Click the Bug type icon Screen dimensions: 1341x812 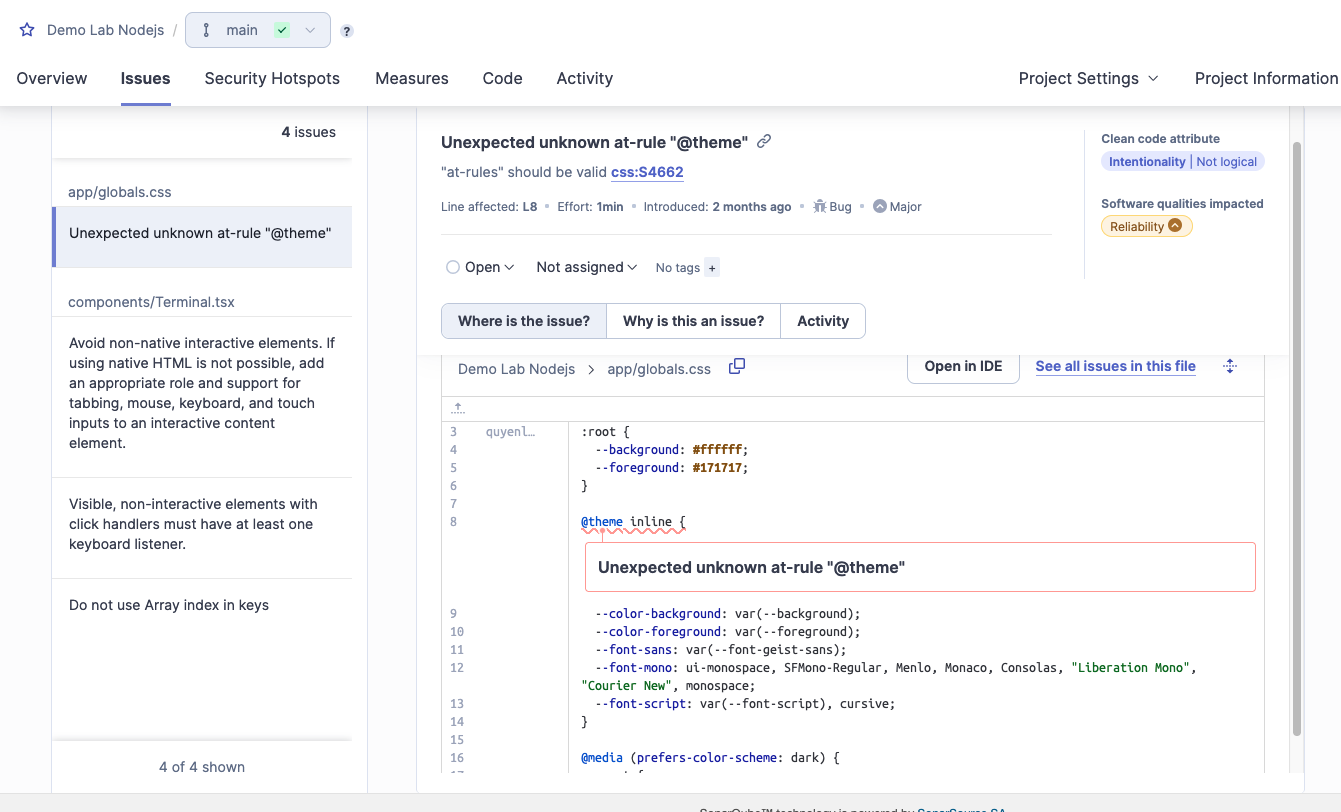pyautogui.click(x=819, y=207)
